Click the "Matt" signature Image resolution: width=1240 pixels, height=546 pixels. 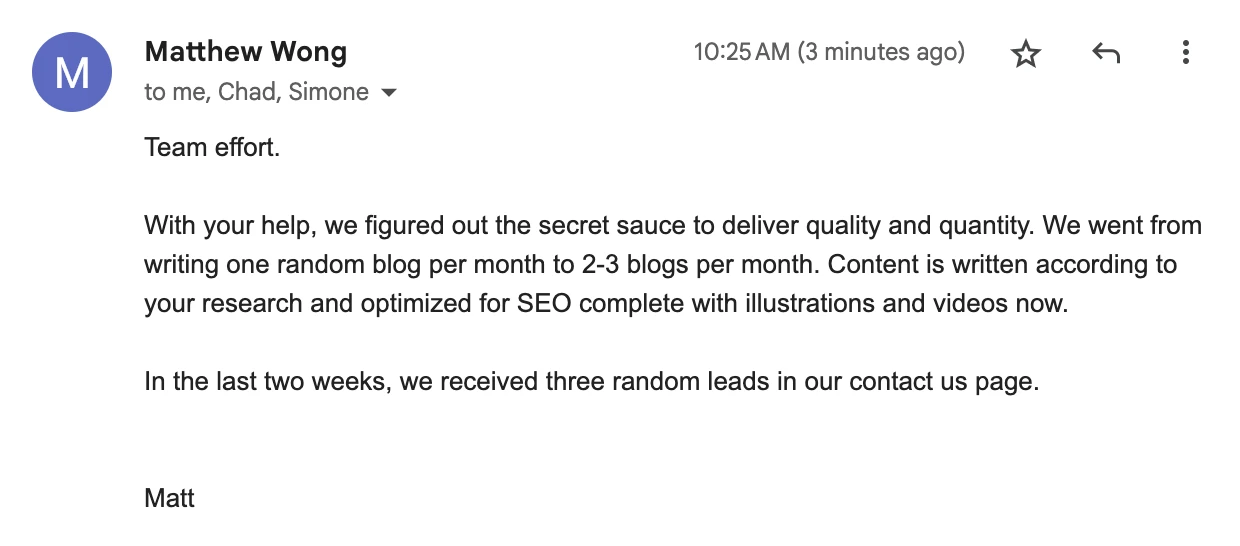[169, 498]
